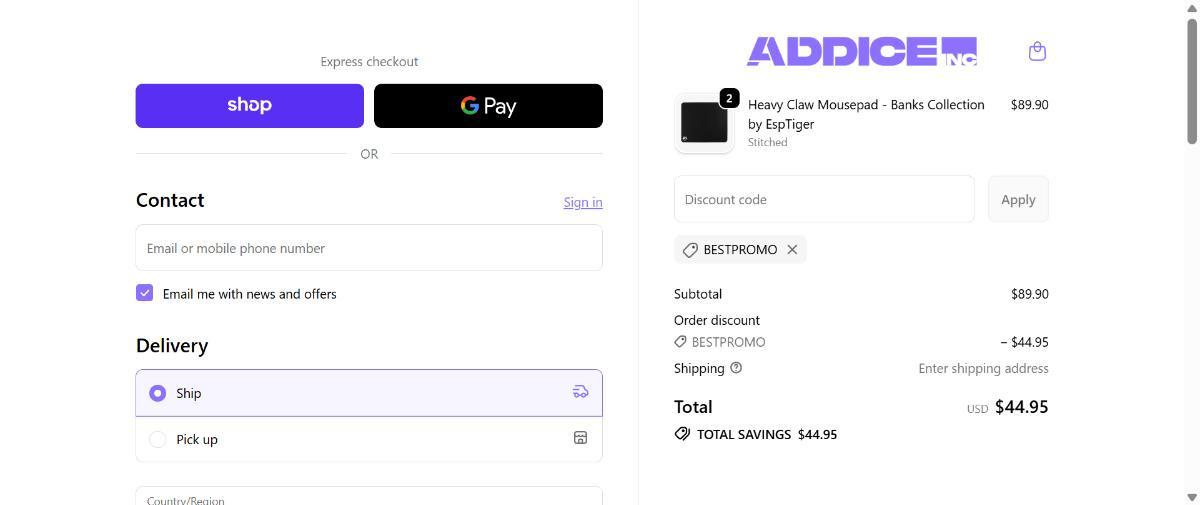Click the tag icon on BESTPROMO chip
The image size is (1200, 505).
click(690, 250)
